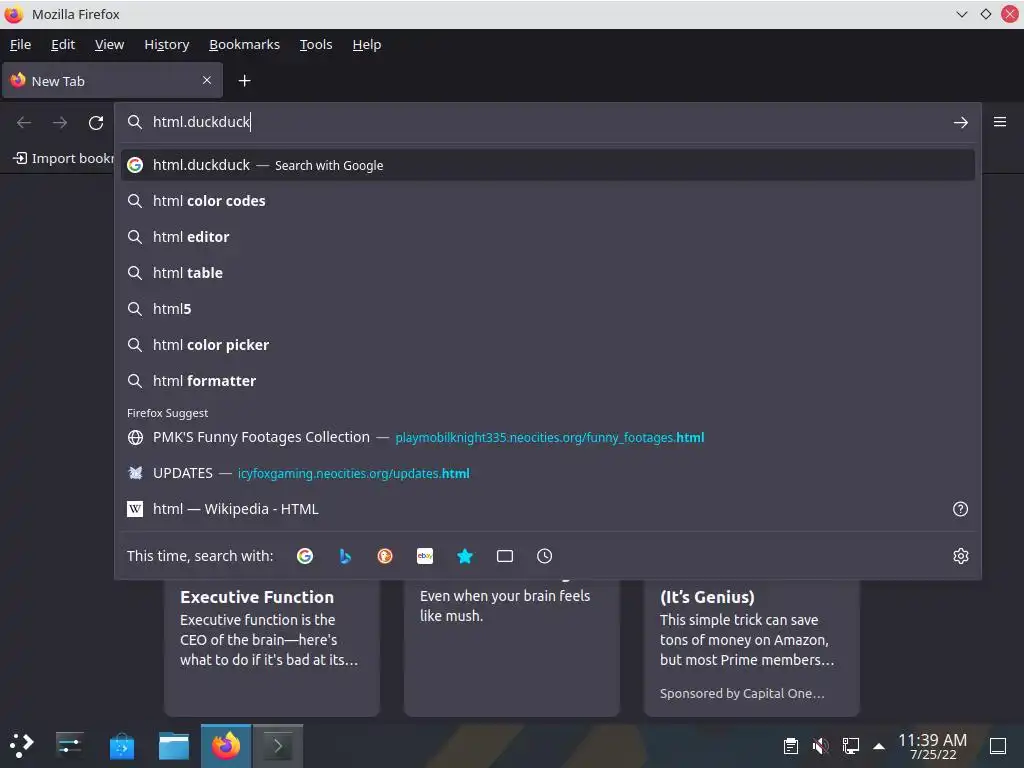This screenshot has height=768, width=1024.
Task: Click the help icon beside Wikipedia result
Action: tap(961, 509)
